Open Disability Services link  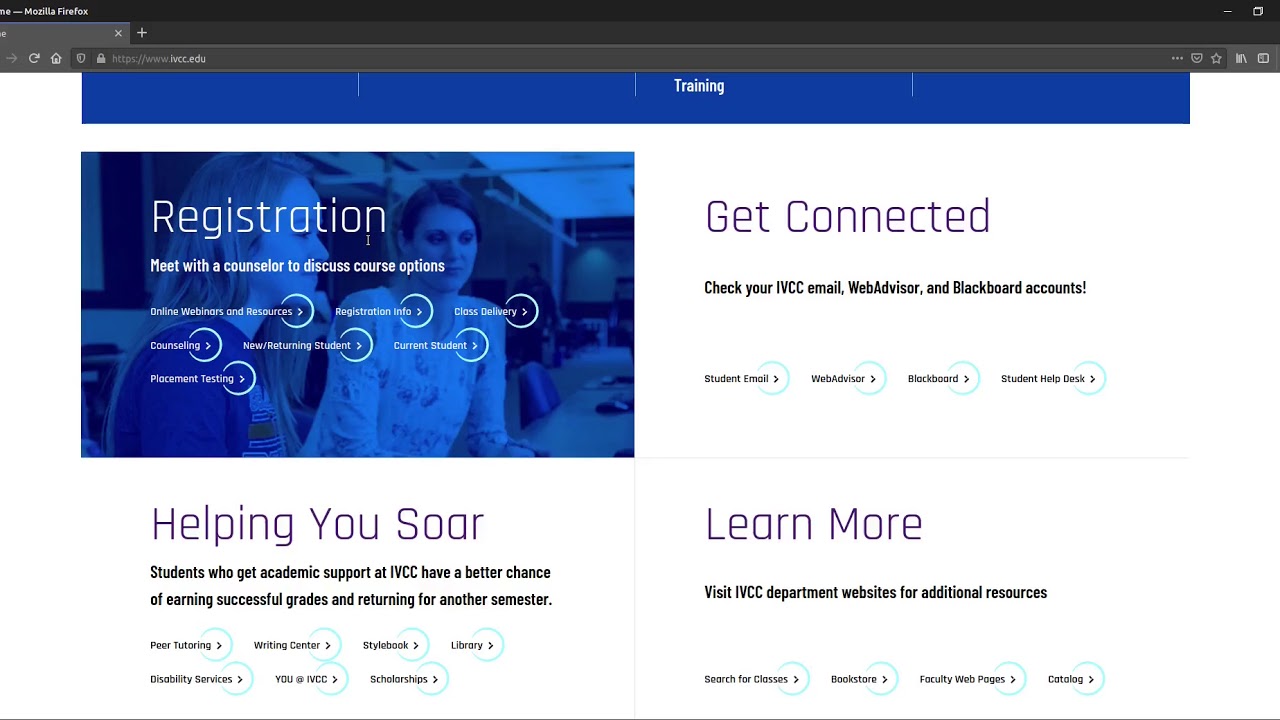coord(200,679)
